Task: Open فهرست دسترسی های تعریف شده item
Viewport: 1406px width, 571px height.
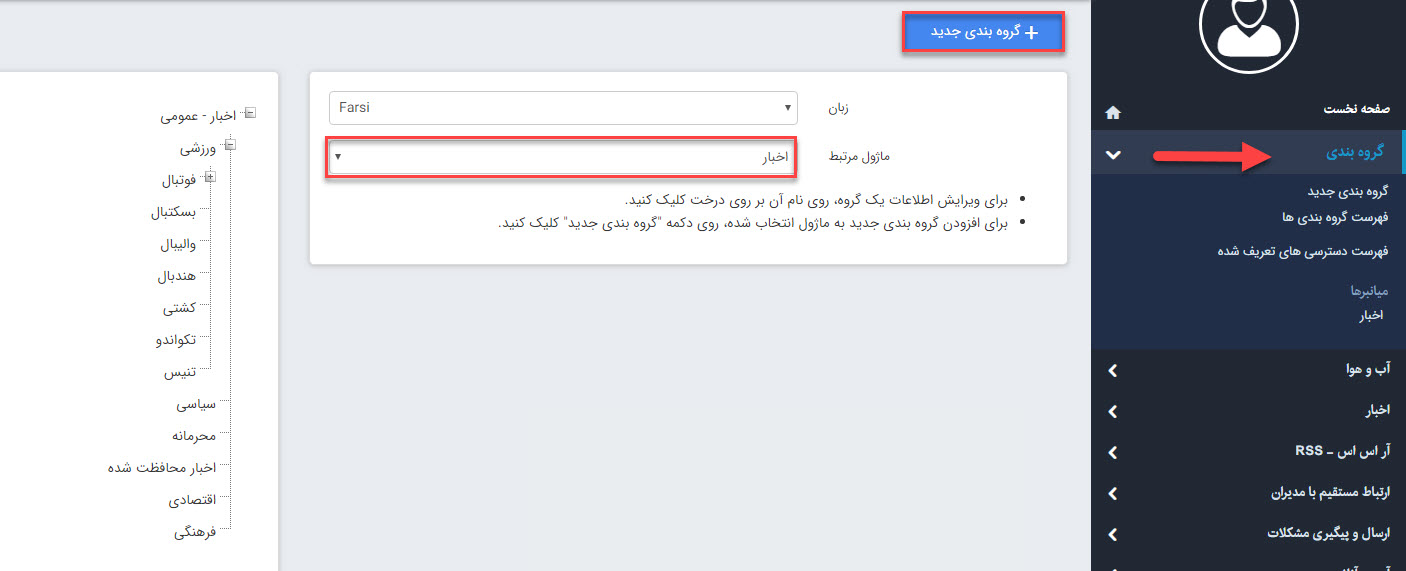Action: [x=1302, y=251]
